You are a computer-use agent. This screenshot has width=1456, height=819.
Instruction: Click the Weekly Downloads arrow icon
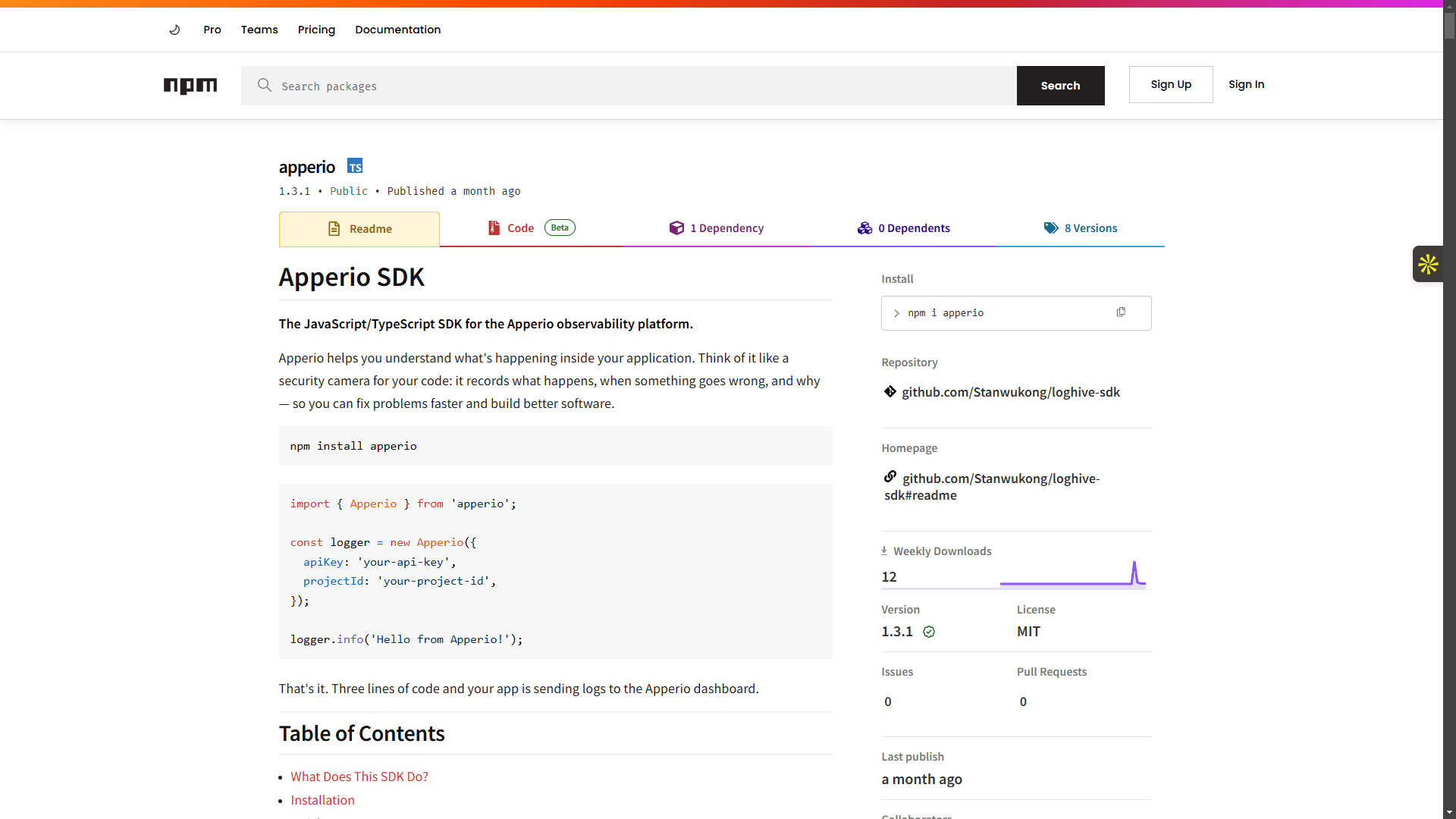pos(884,551)
